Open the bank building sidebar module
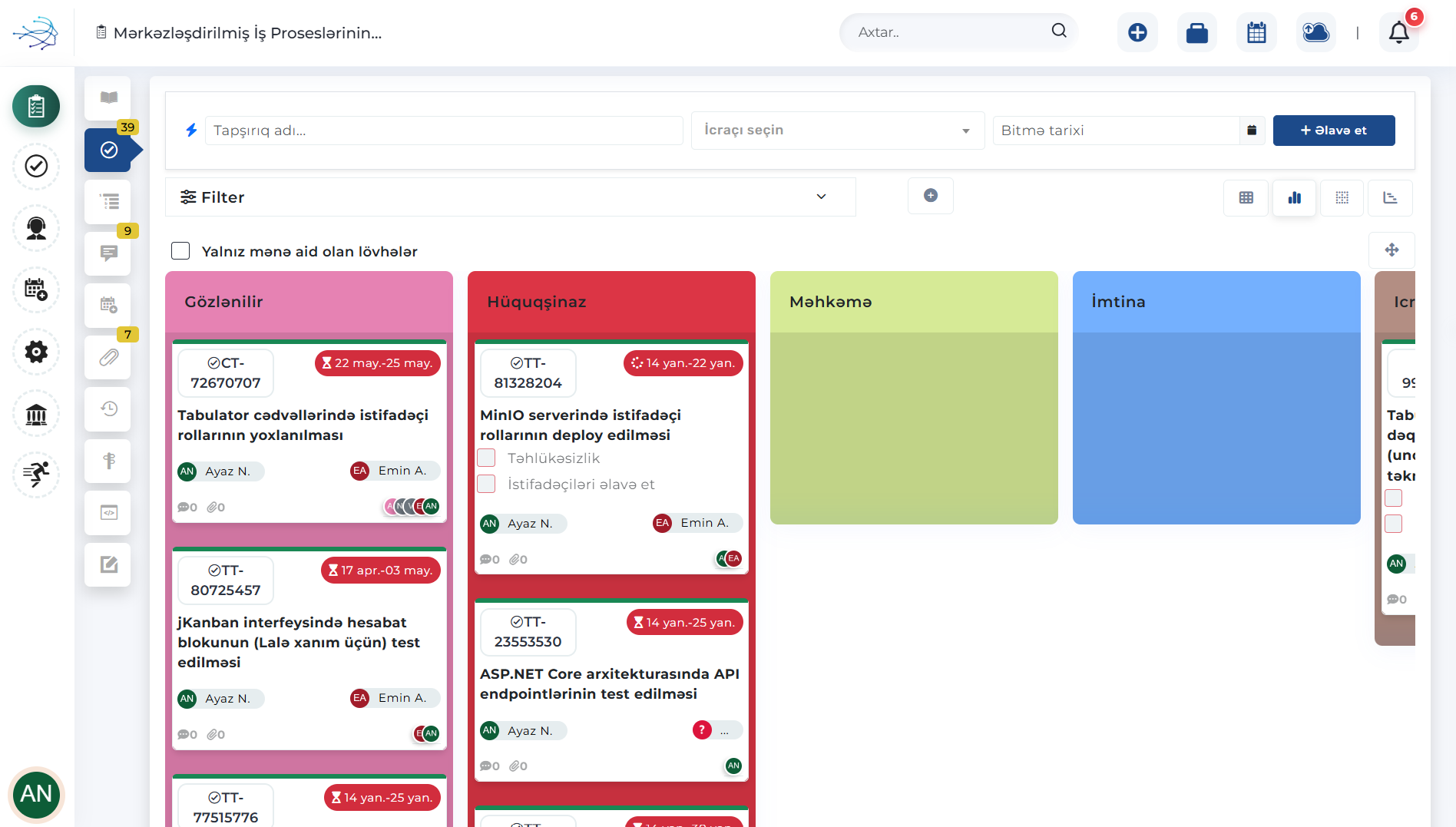The height and width of the screenshot is (827, 1456). (36, 414)
